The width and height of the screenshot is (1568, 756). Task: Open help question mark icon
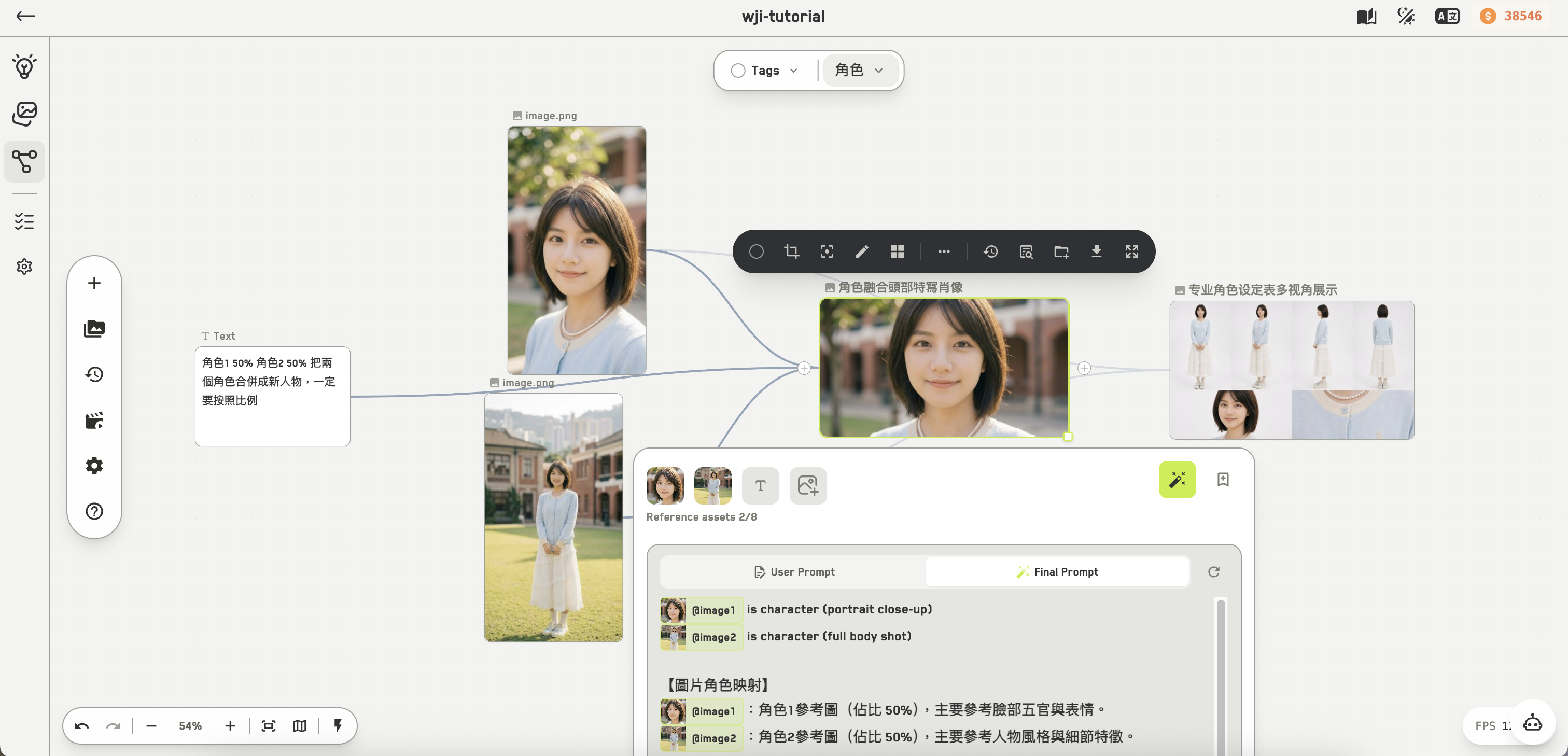[x=94, y=511]
